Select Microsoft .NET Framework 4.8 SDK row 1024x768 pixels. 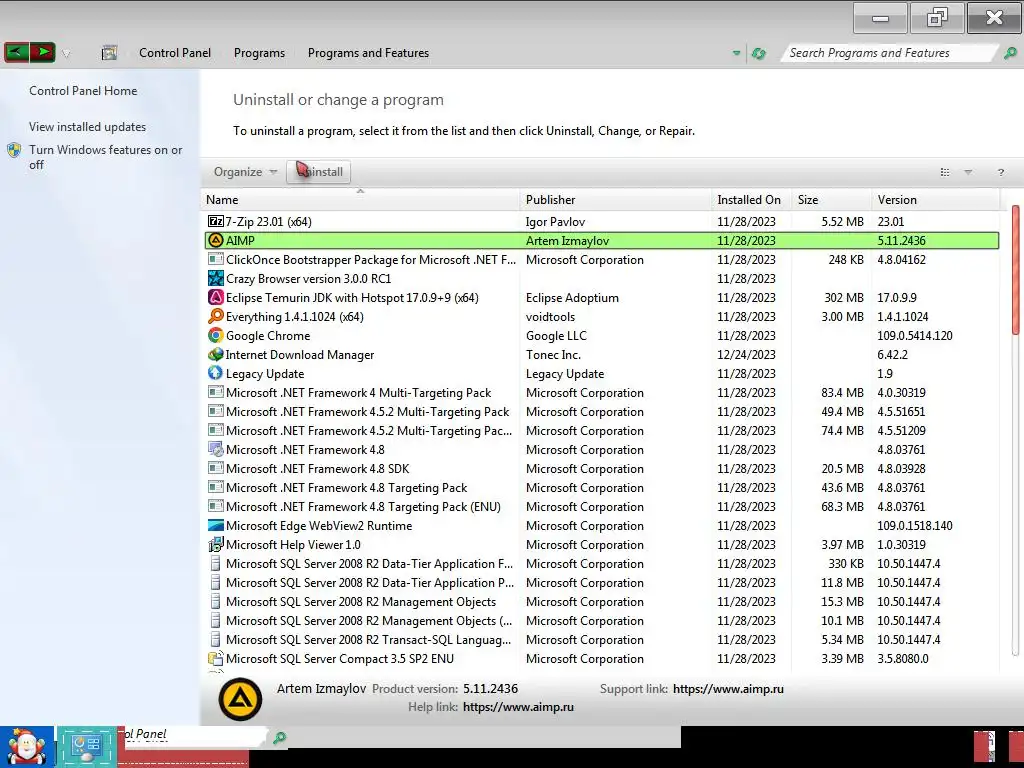pos(601,468)
